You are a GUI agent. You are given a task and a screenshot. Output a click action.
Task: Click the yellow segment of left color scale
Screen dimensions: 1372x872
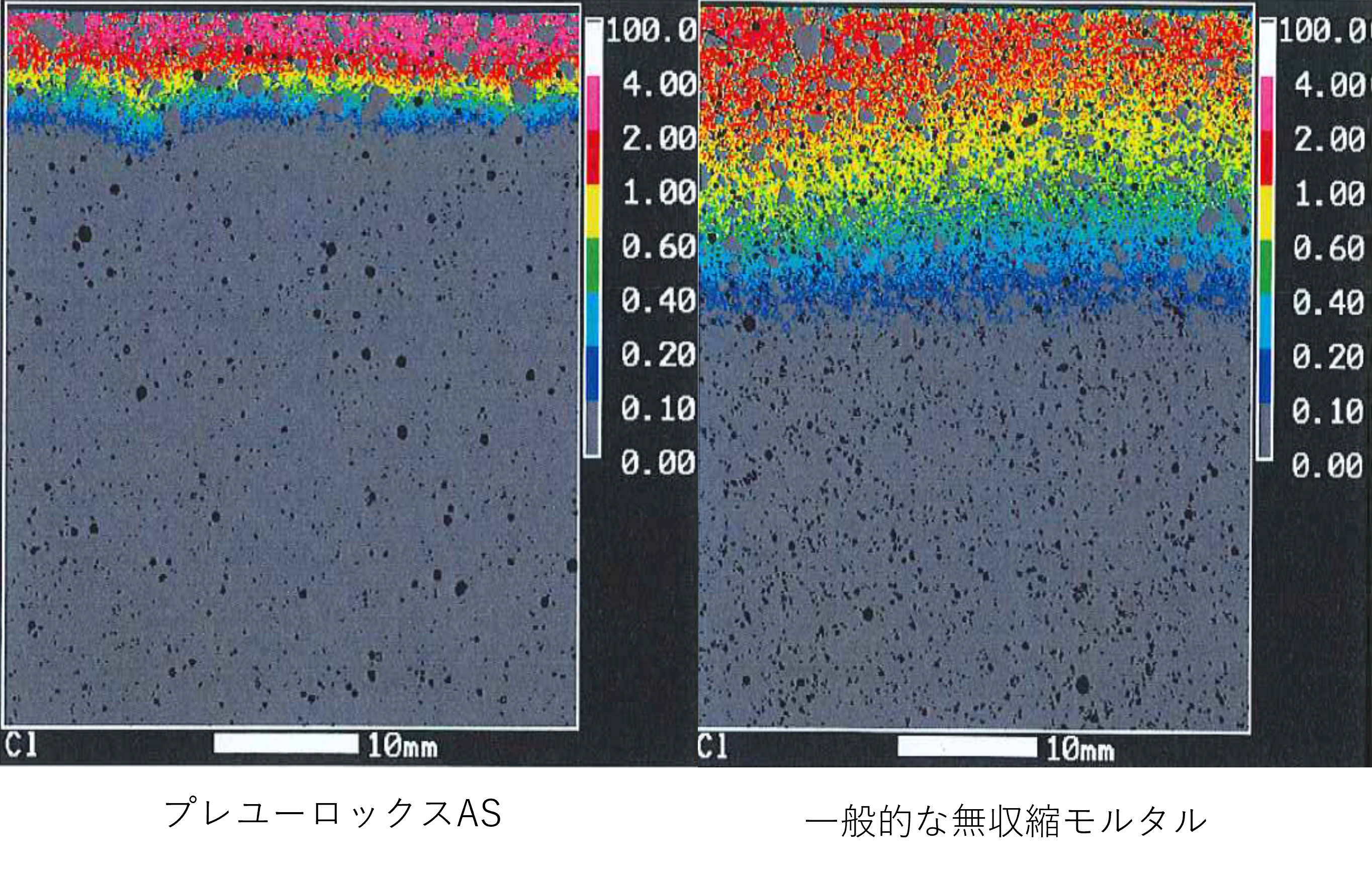pos(593,211)
